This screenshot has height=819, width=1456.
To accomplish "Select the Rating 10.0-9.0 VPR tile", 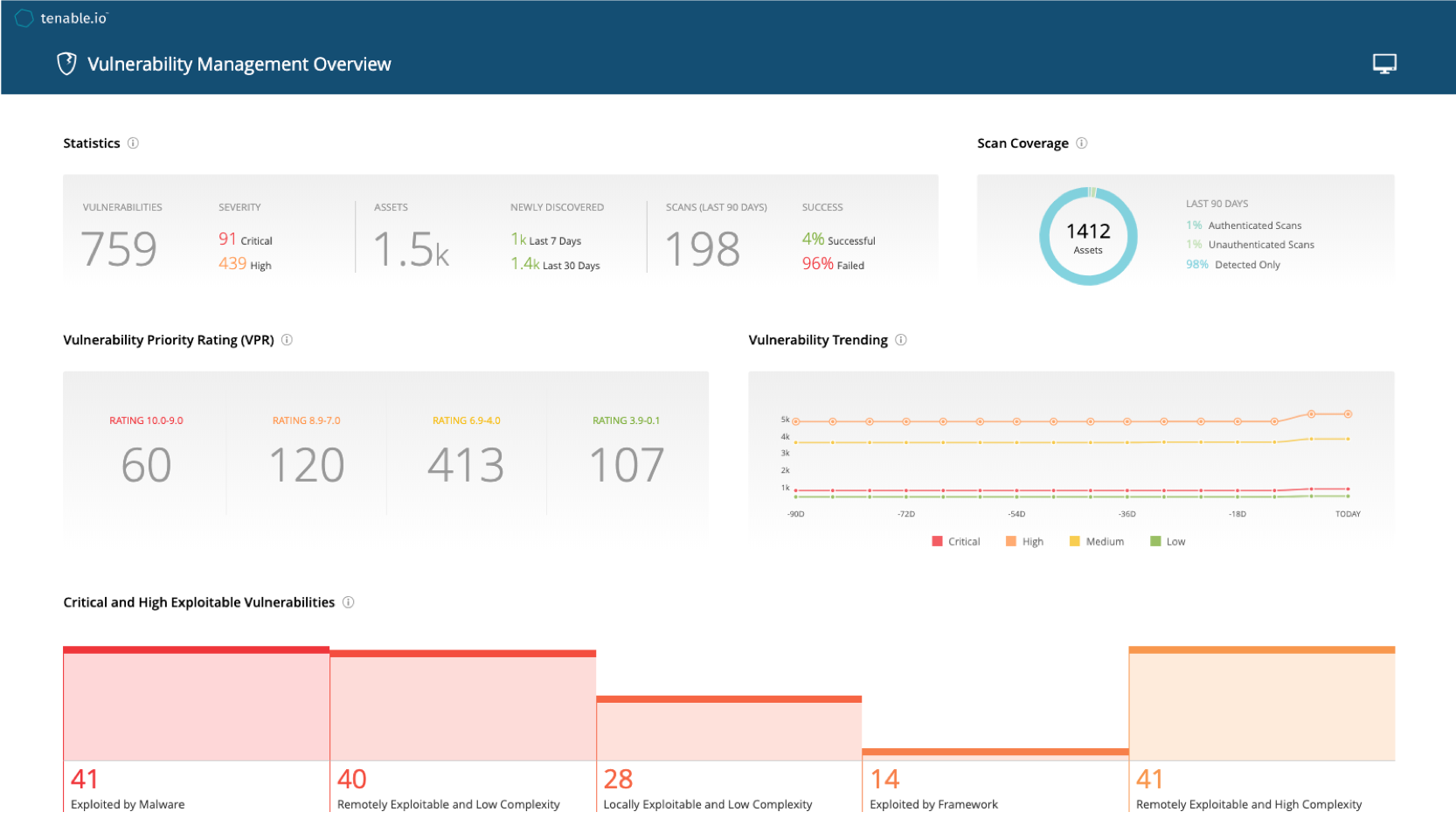I will 146,453.
